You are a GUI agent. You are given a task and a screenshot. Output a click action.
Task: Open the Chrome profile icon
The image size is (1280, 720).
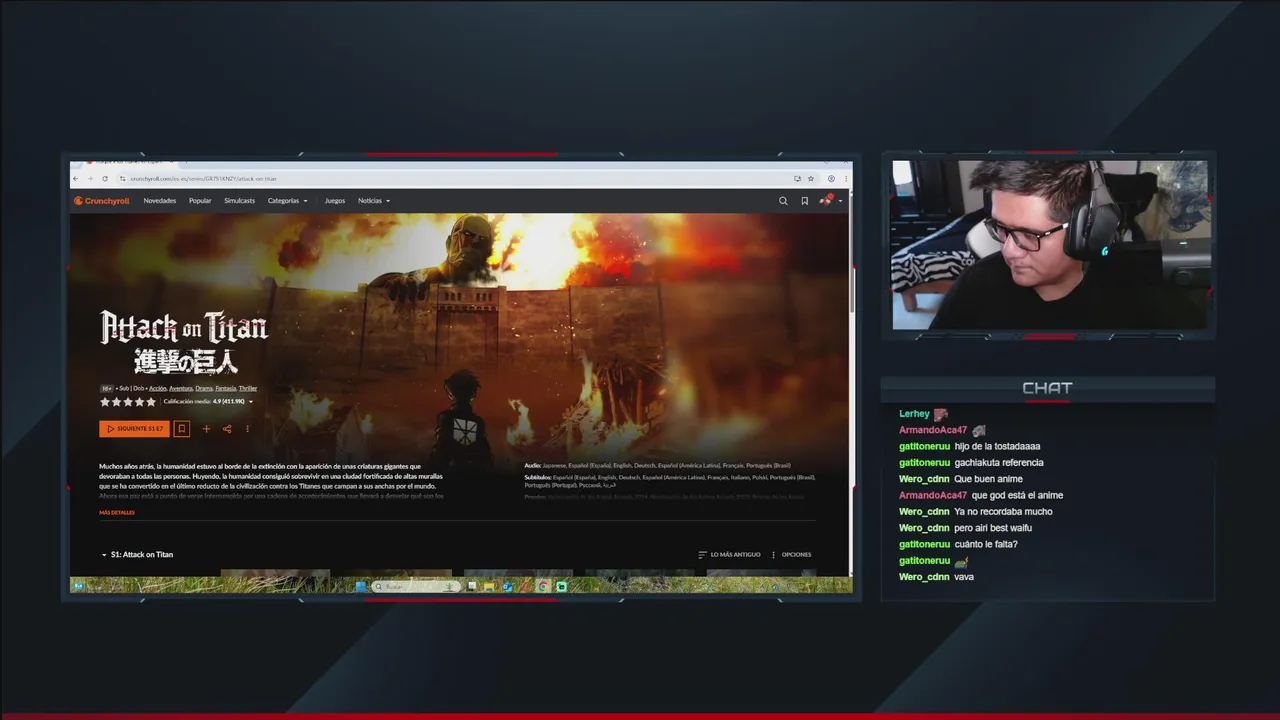click(x=831, y=179)
